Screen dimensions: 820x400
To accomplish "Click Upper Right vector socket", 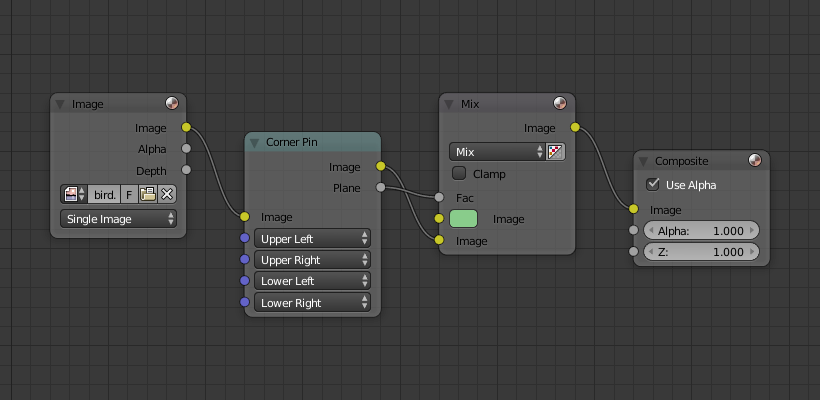I will click(x=245, y=259).
